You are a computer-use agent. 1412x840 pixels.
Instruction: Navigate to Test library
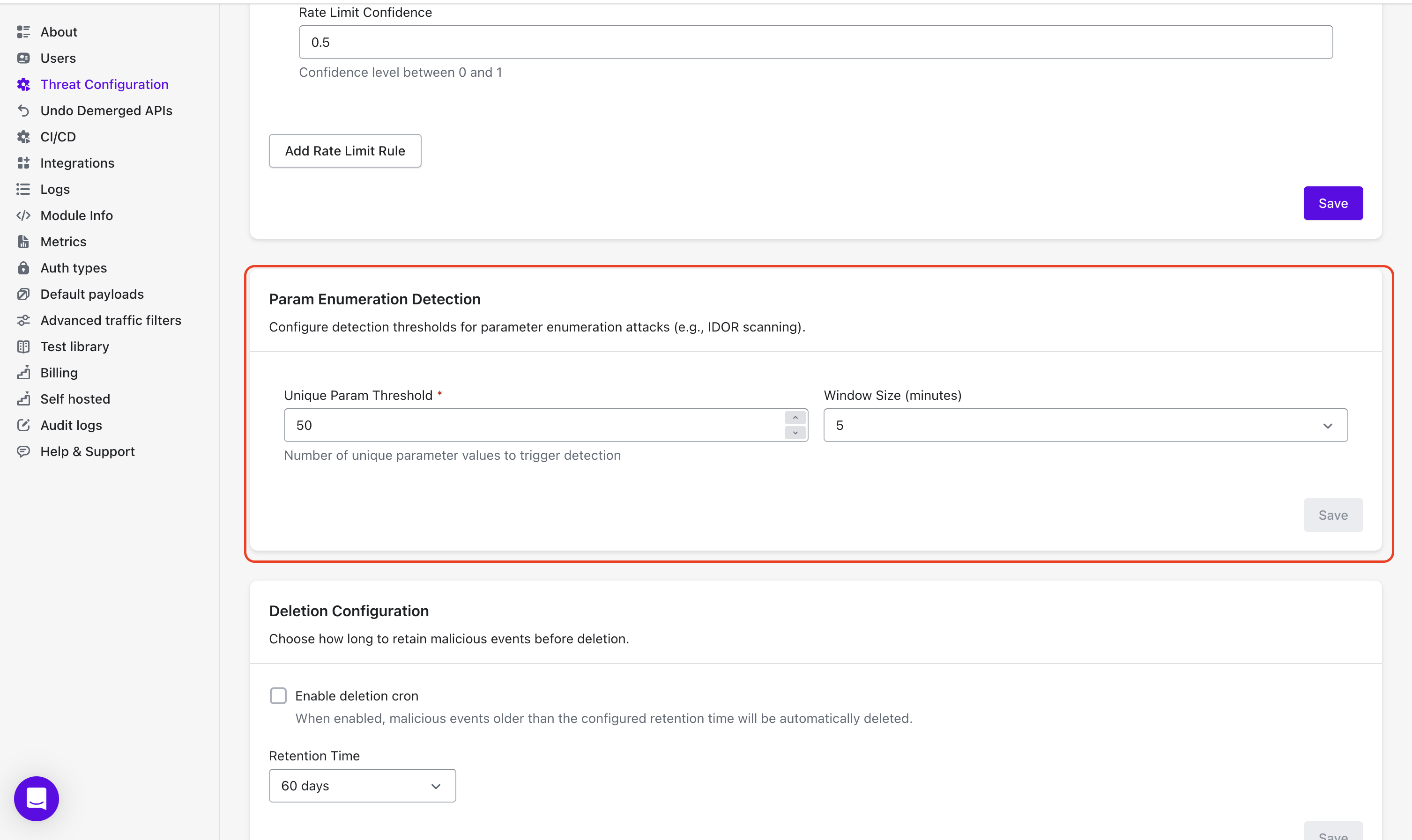tap(75, 346)
